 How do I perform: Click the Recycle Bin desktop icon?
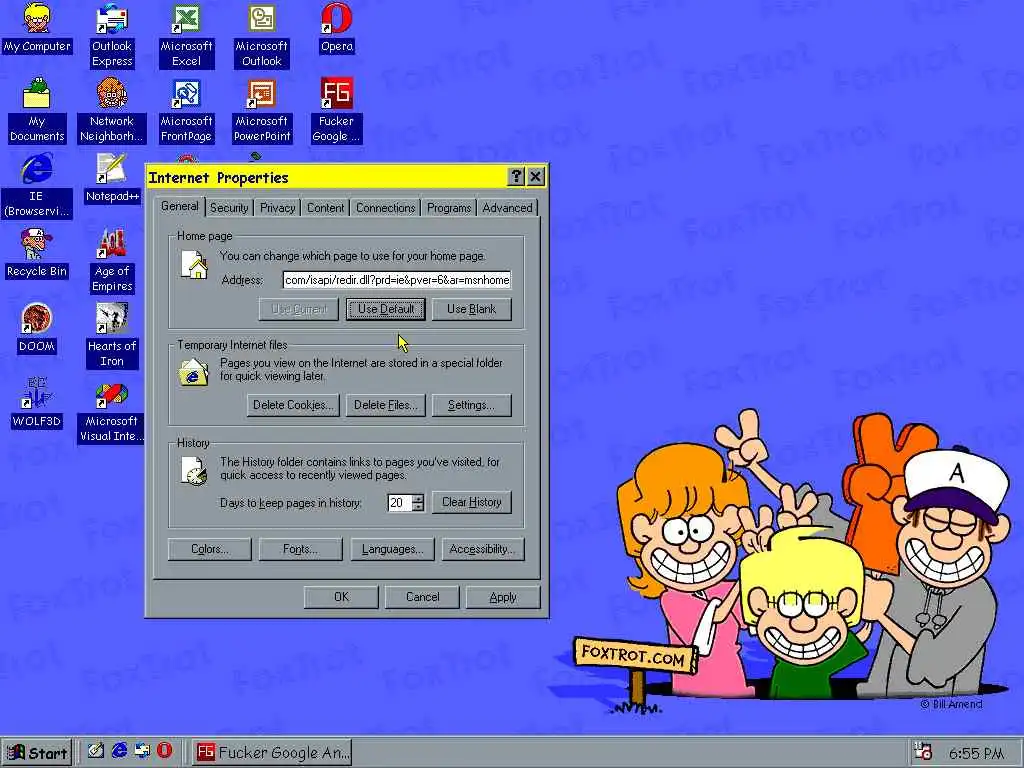tap(37, 253)
